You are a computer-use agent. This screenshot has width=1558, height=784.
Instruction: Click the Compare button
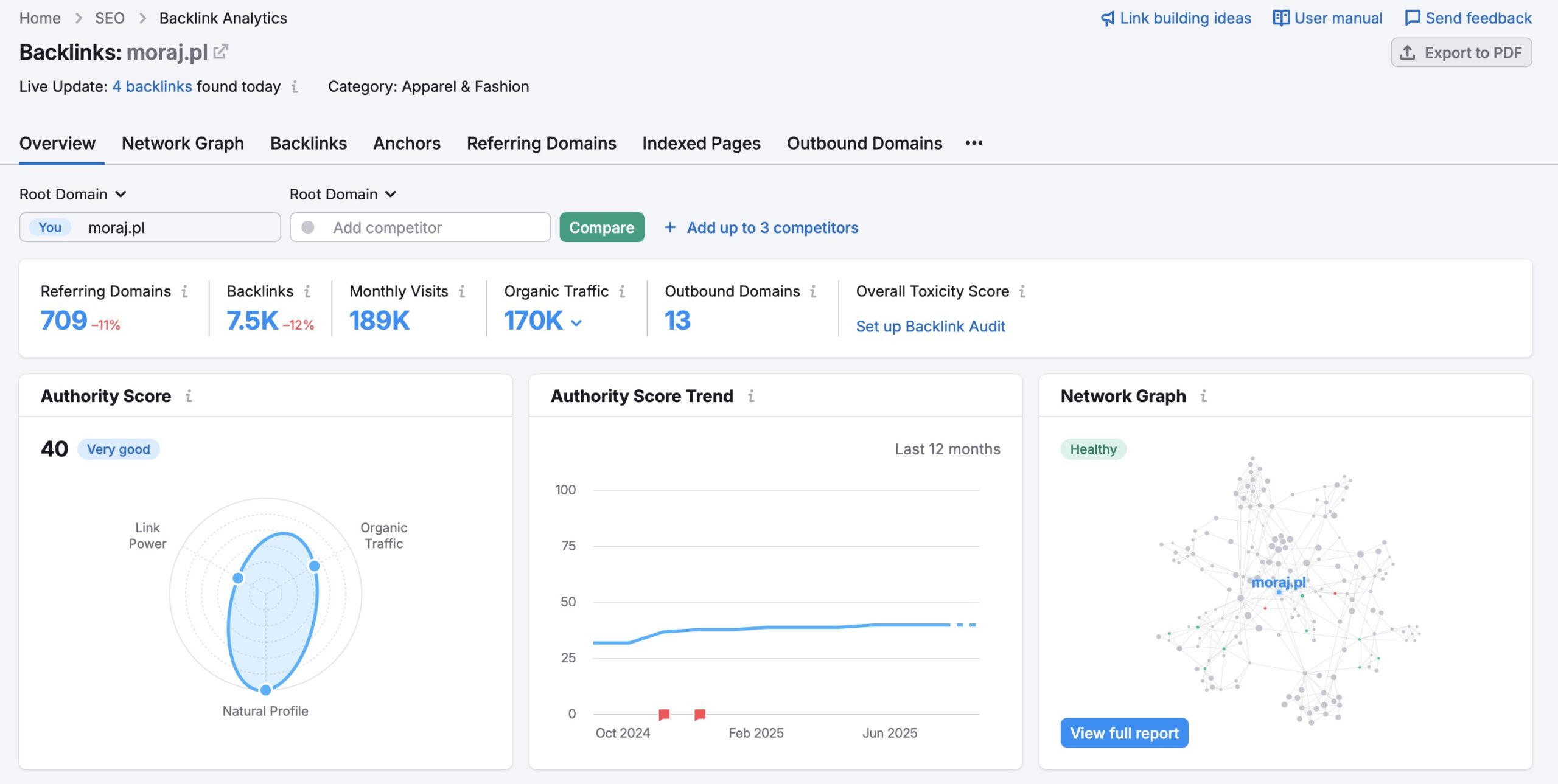click(x=602, y=227)
